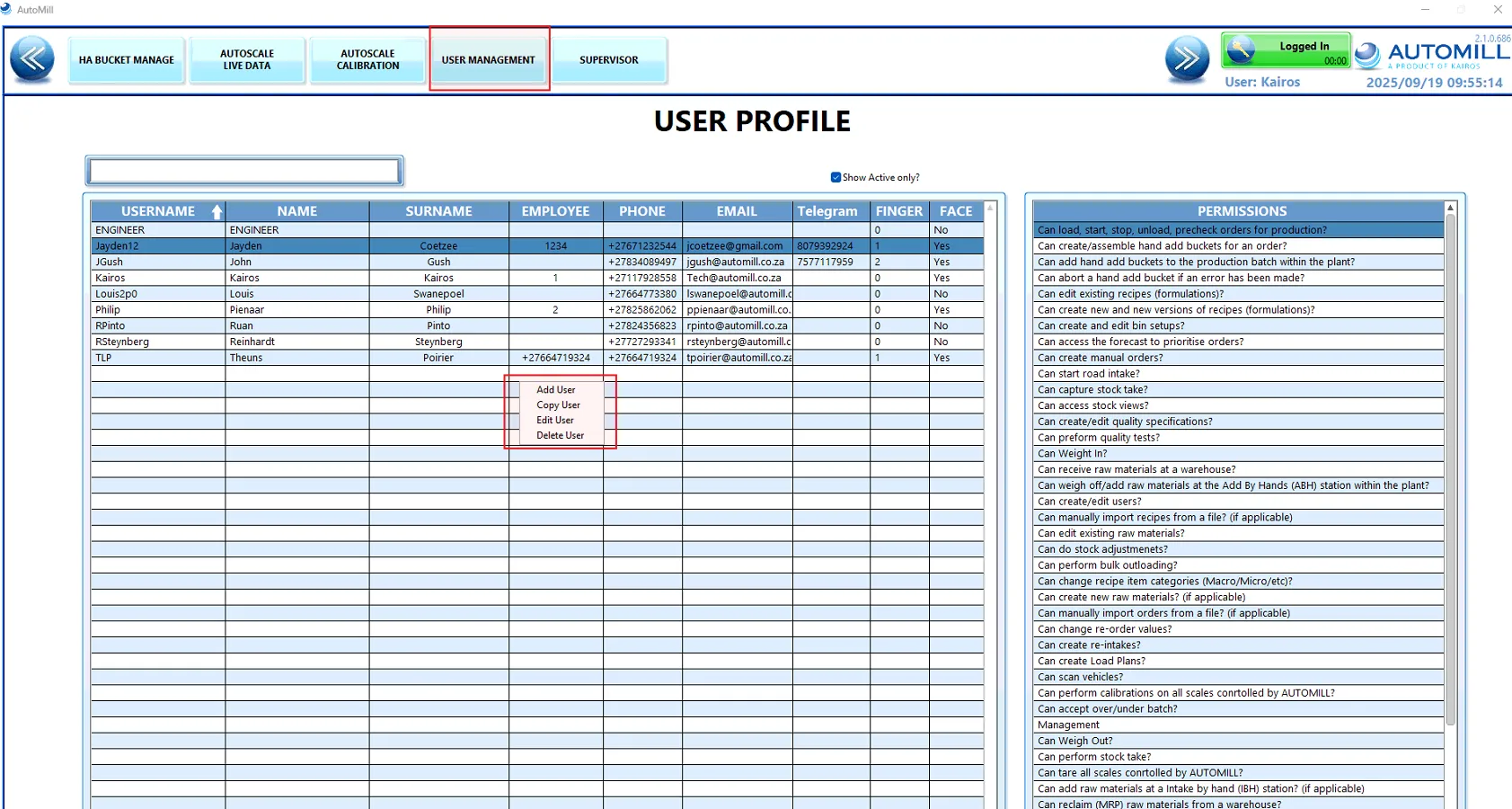Click Telegram value 7577117959

831,262
